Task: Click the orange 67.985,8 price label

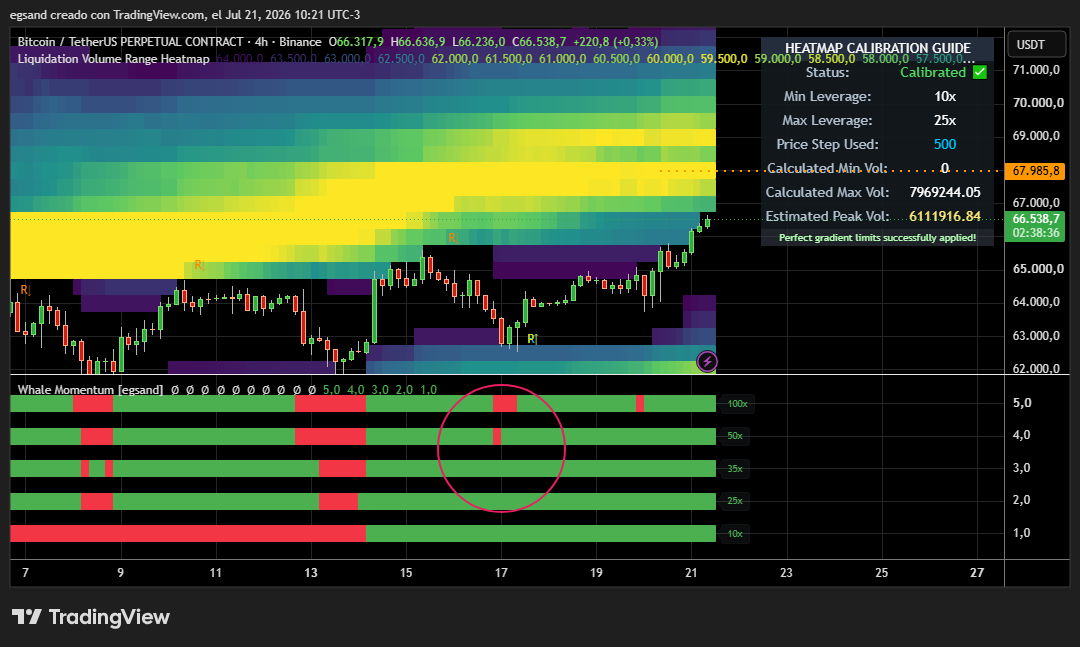Action: pyautogui.click(x=1035, y=170)
